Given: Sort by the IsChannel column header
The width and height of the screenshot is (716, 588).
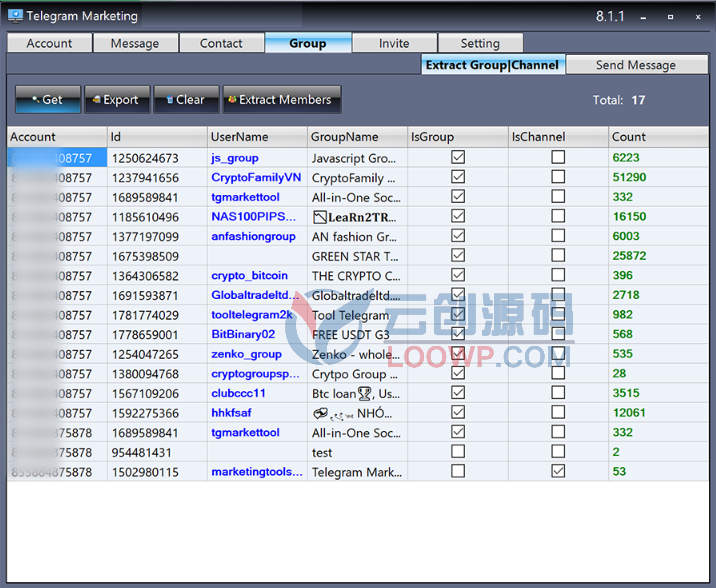Looking at the screenshot, I should pos(558,137).
